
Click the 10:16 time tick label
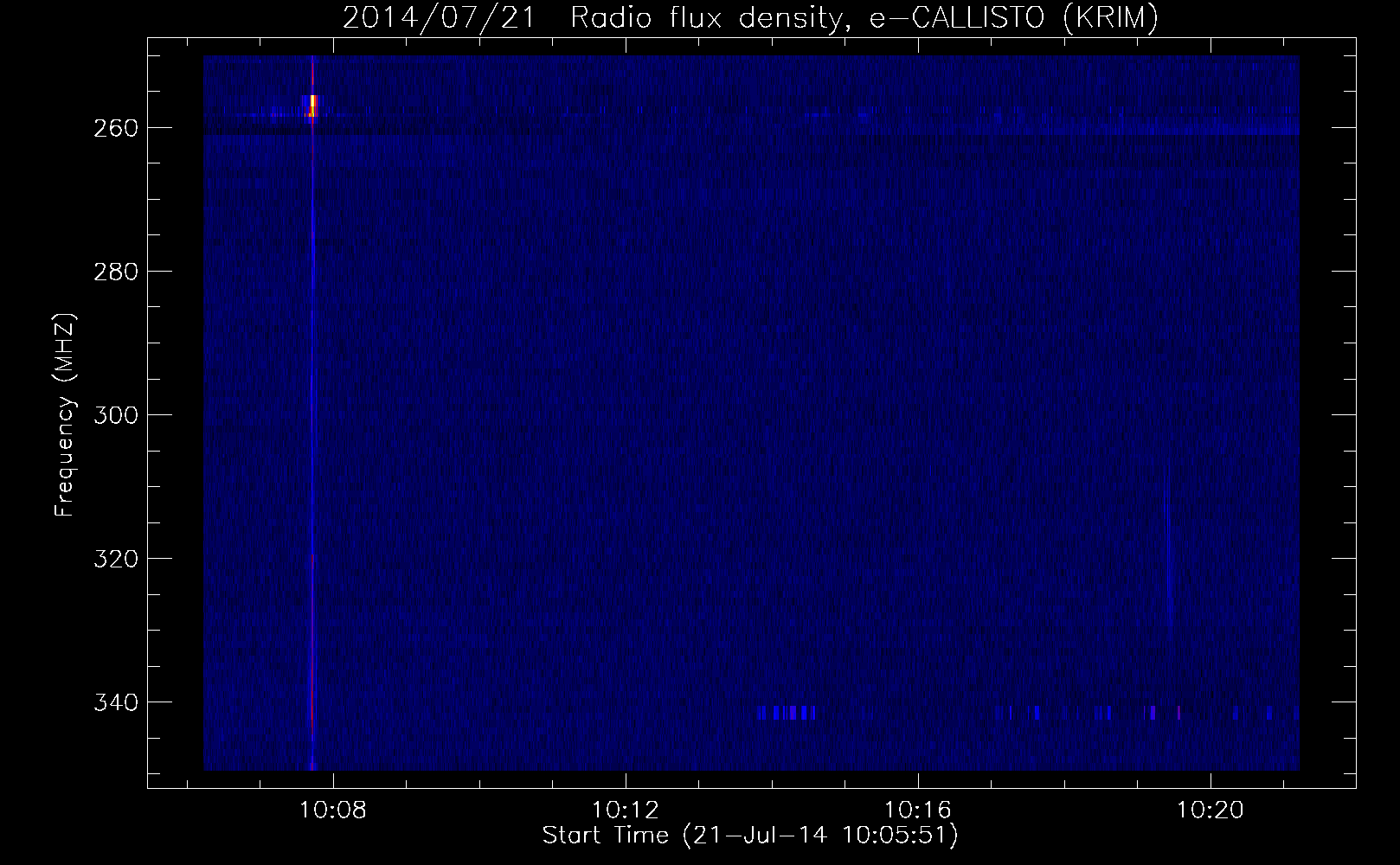coord(918,811)
